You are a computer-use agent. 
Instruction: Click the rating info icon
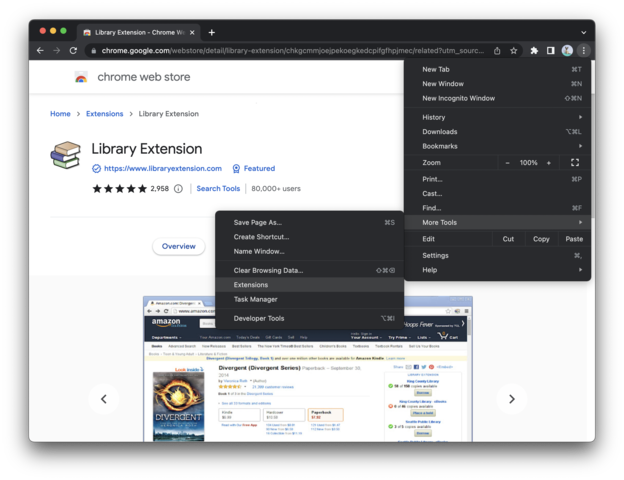click(178, 189)
